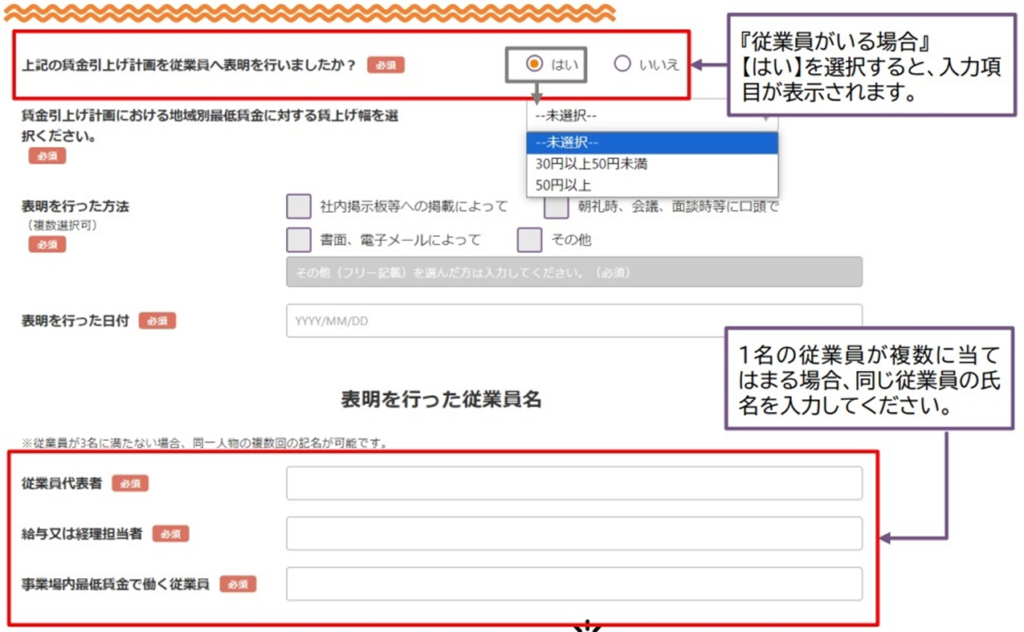
Task: Enable the 書面、電子メールによって checkbox
Action: coord(299,240)
